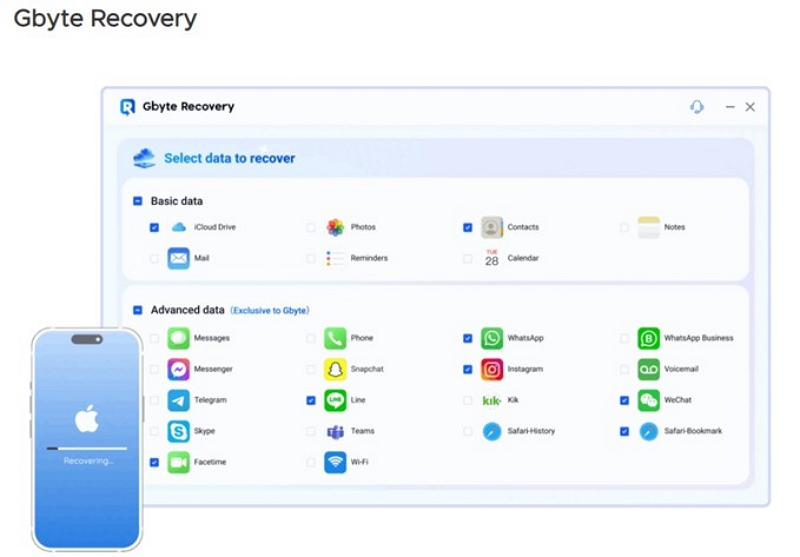This screenshot has width=800, height=557.
Task: Uncheck the Contacts checkbox
Action: coord(467,227)
